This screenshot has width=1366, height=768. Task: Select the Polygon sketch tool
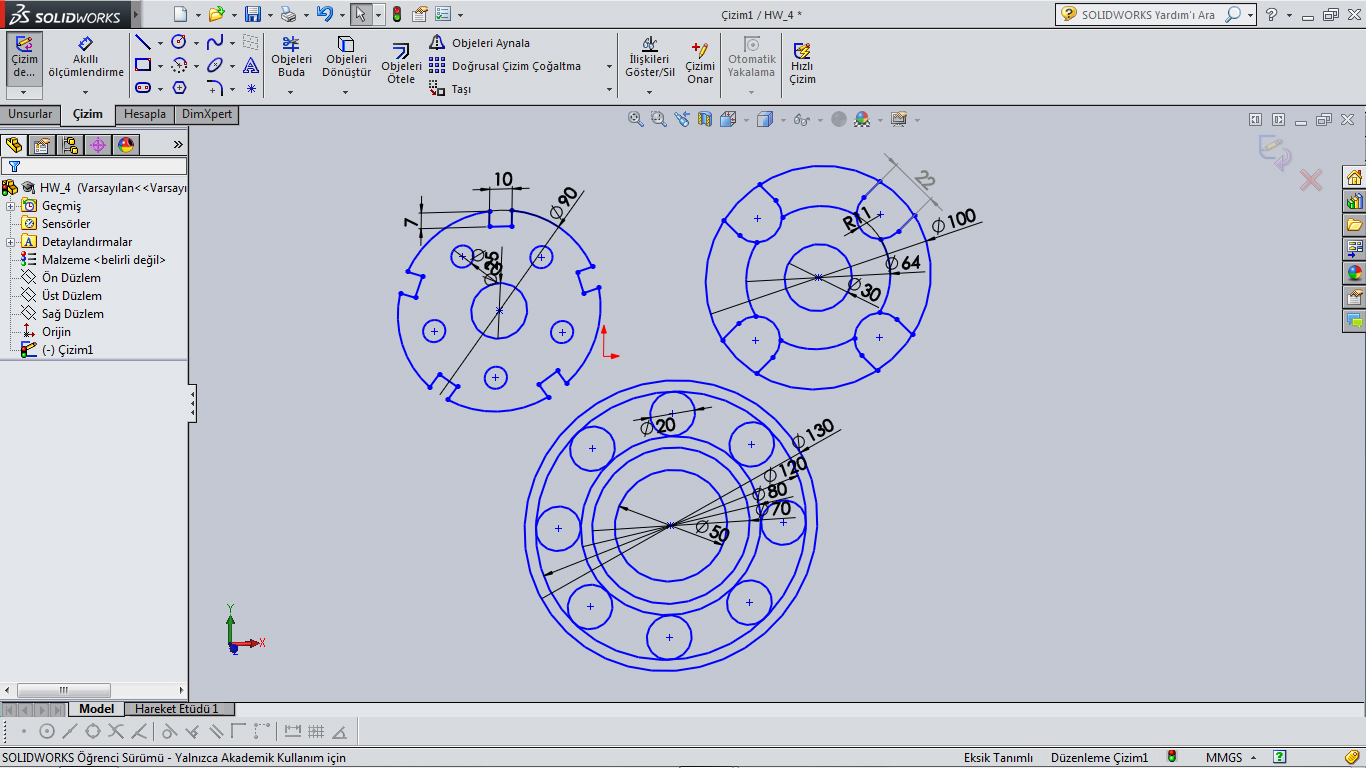pyautogui.click(x=179, y=88)
